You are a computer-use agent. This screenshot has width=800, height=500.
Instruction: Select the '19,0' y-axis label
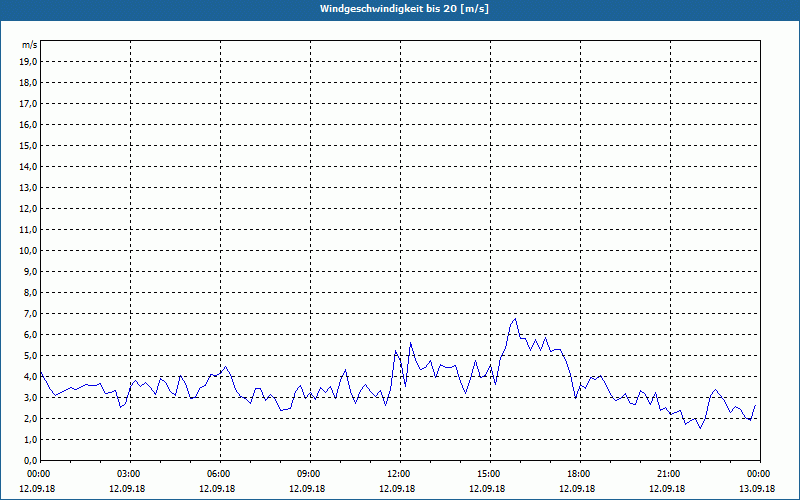(29, 62)
